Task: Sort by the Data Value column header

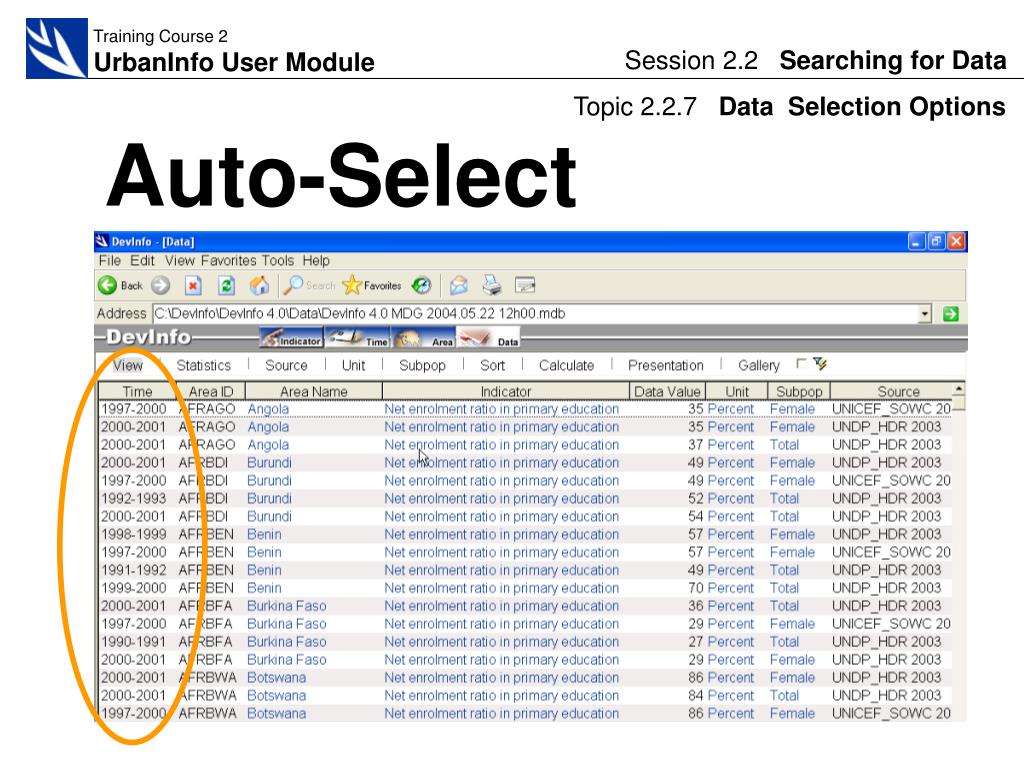Action: pos(667,391)
